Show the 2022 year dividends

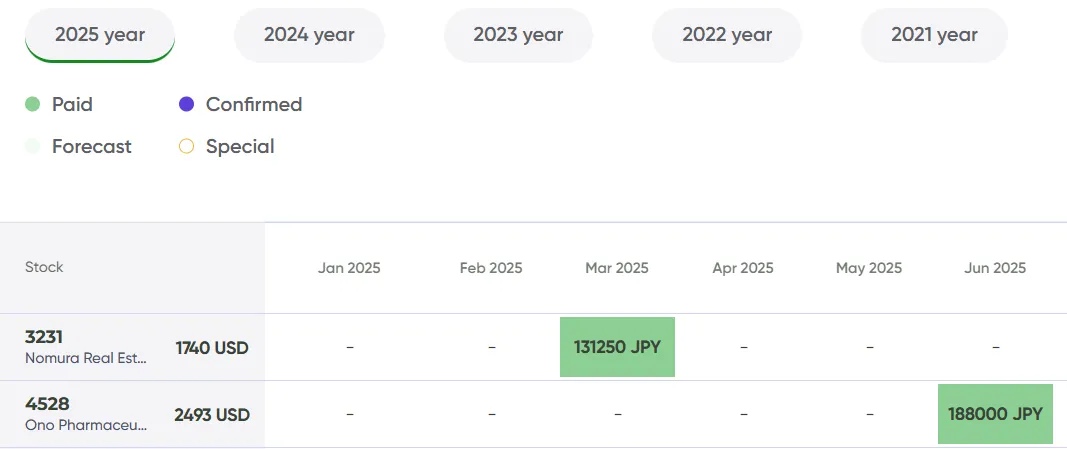[727, 35]
